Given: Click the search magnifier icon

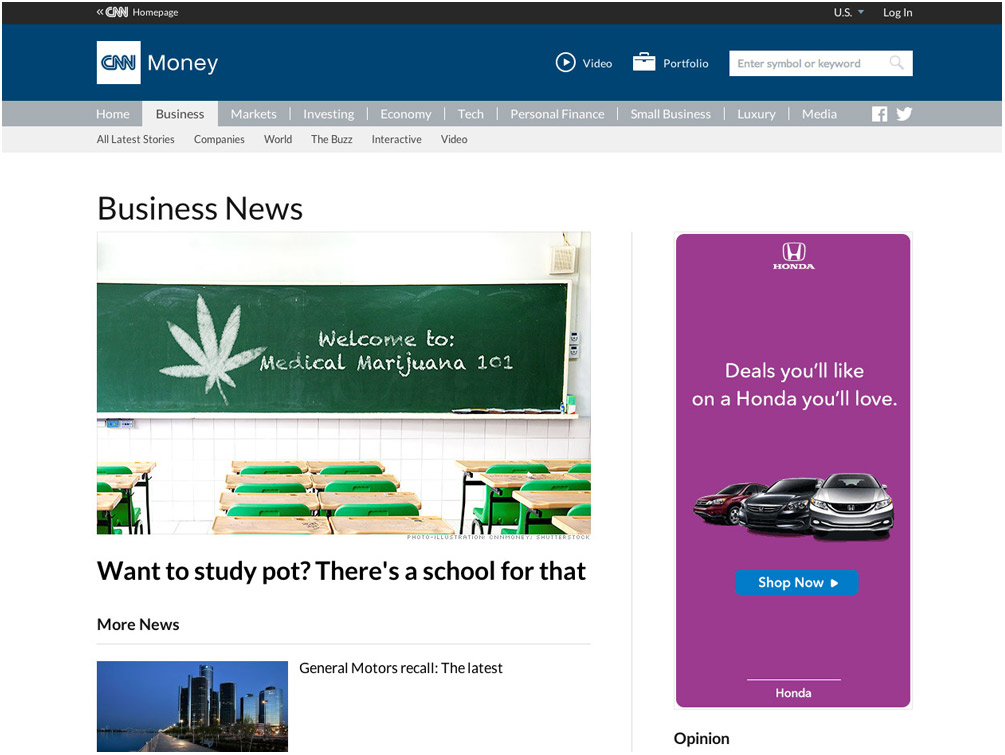Looking at the screenshot, I should [x=896, y=63].
